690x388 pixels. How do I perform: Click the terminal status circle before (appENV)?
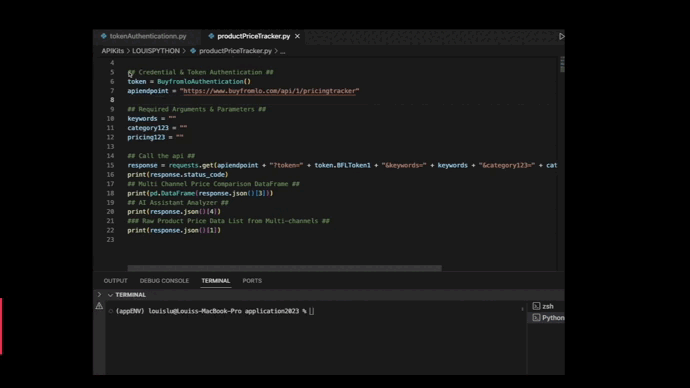[110, 311]
